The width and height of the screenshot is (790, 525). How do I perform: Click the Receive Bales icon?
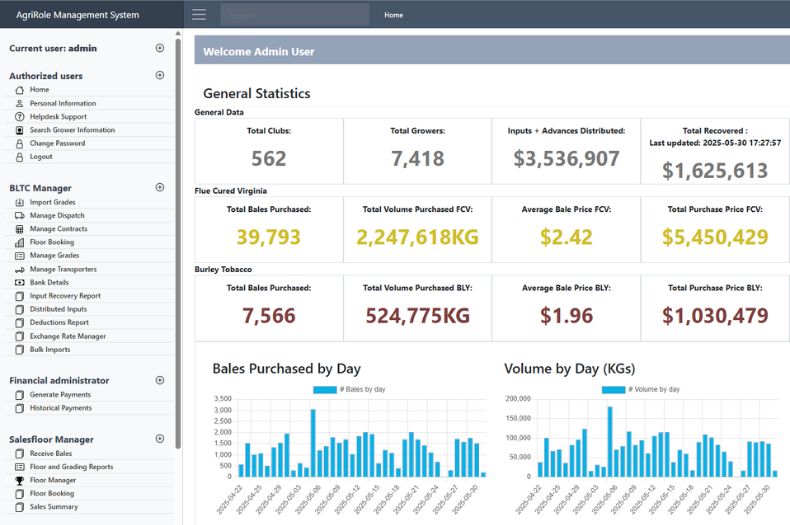tap(20, 453)
